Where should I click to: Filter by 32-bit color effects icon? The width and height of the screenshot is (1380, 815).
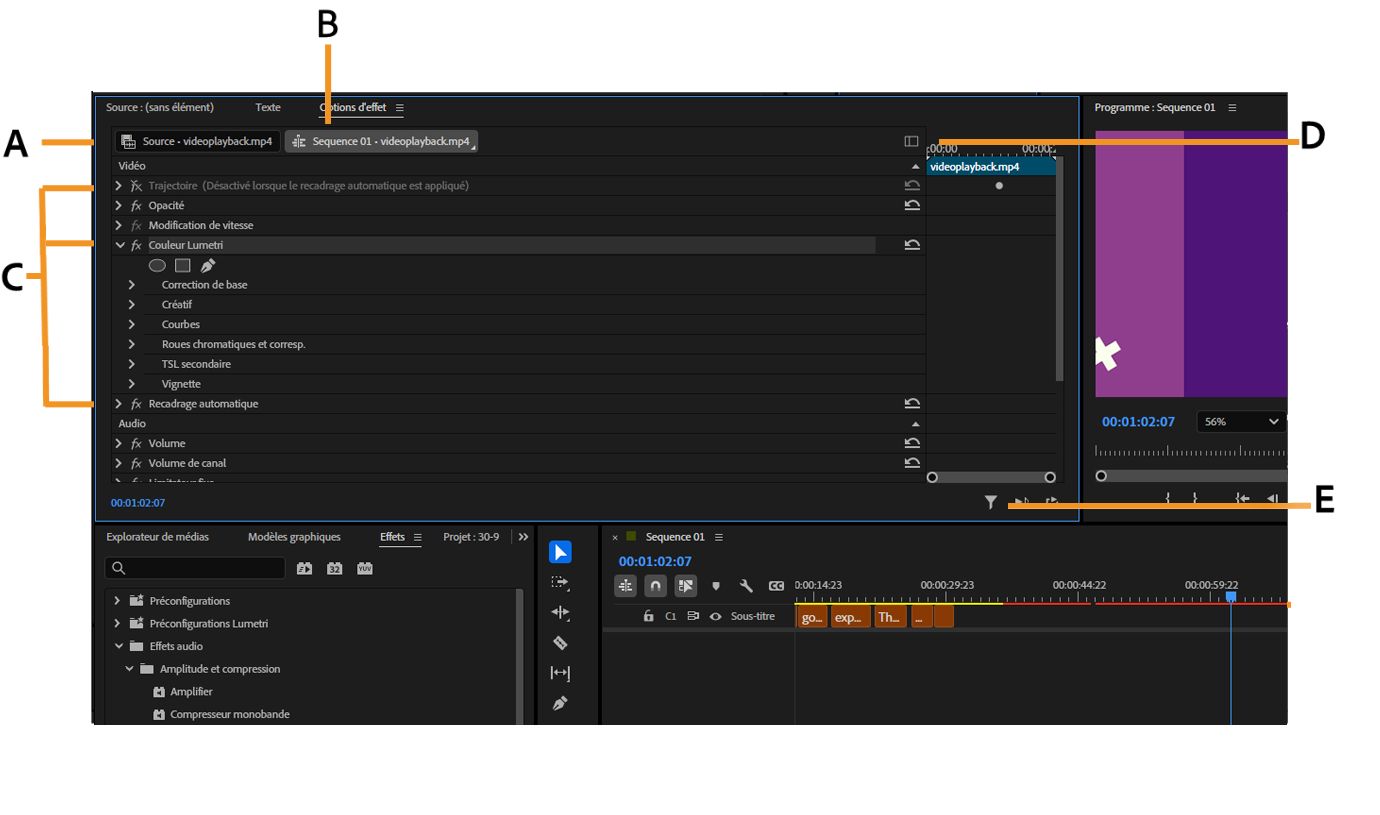click(334, 569)
